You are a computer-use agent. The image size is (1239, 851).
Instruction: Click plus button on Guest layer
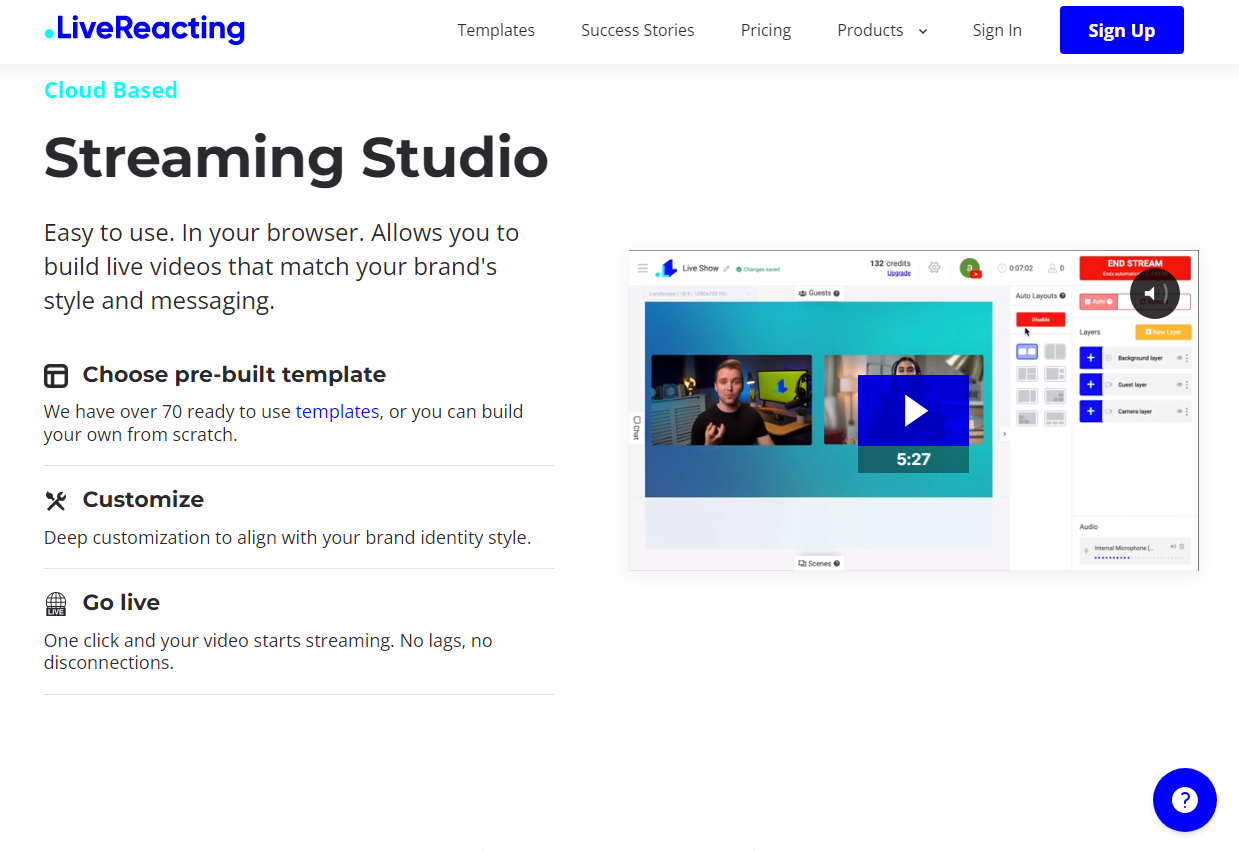pyautogui.click(x=1091, y=385)
